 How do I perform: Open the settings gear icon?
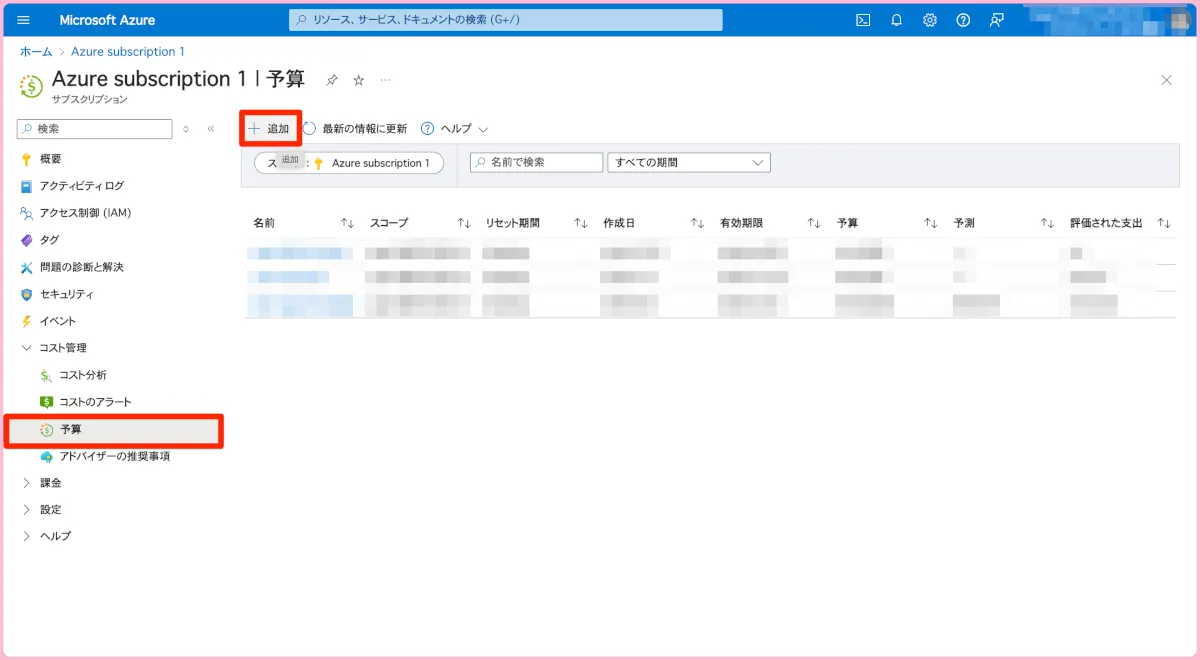pos(930,20)
